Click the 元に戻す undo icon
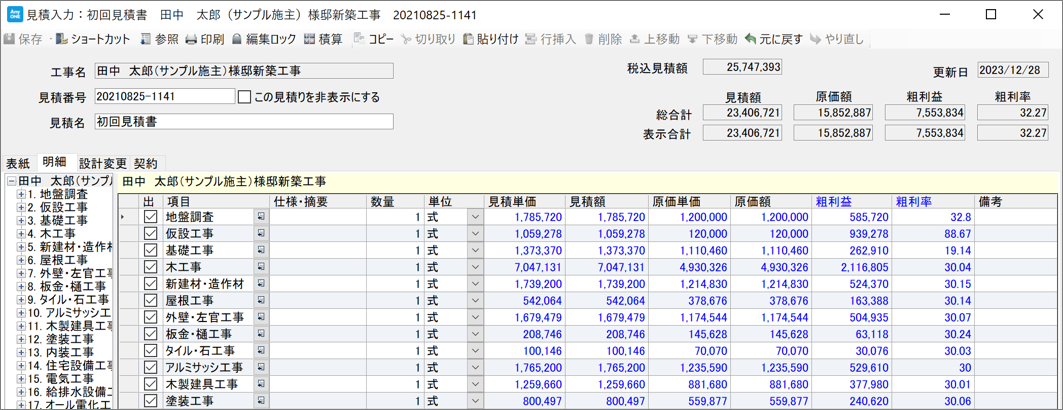 pyautogui.click(x=750, y=39)
